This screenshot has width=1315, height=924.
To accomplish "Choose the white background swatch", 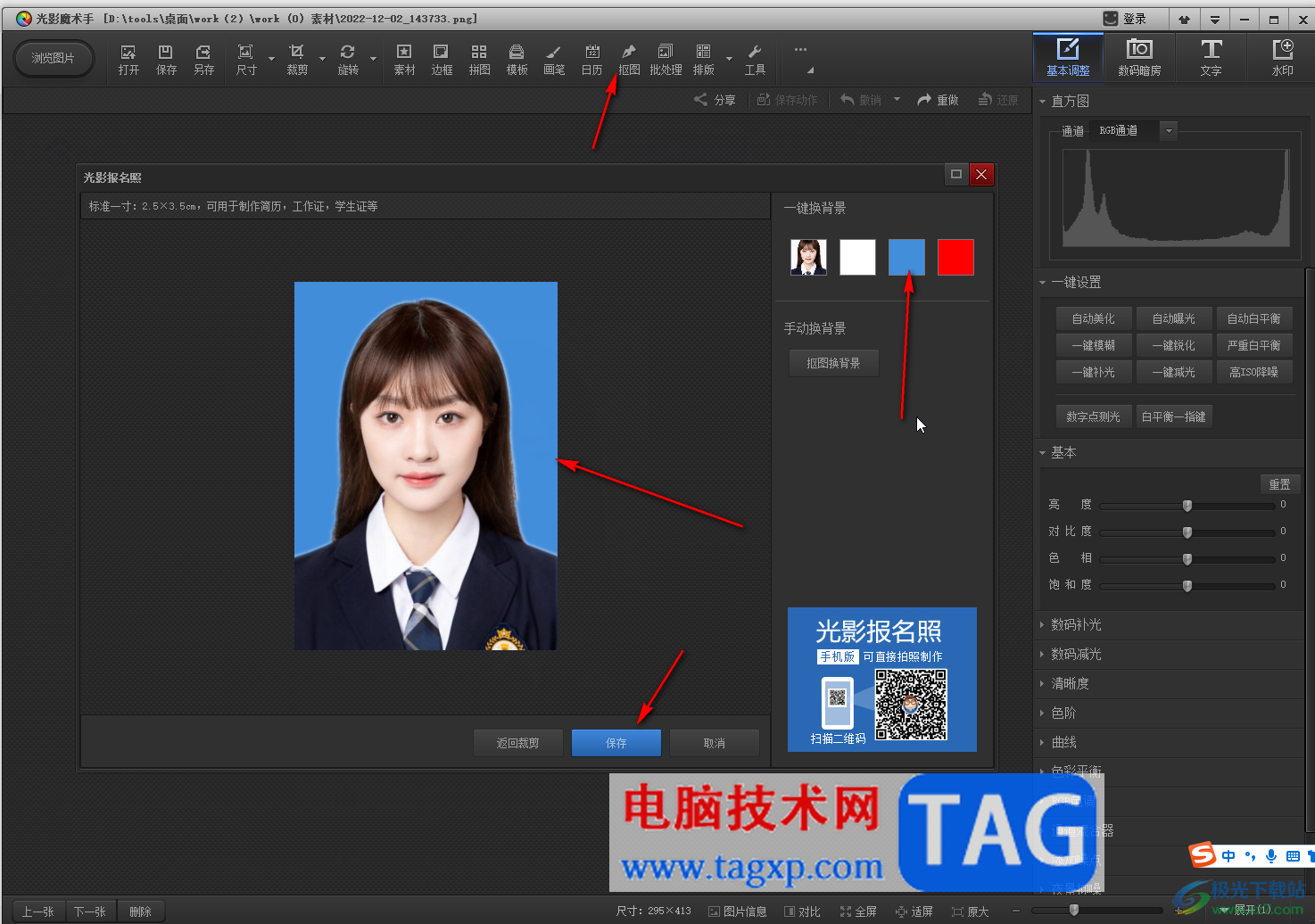I will click(857, 258).
